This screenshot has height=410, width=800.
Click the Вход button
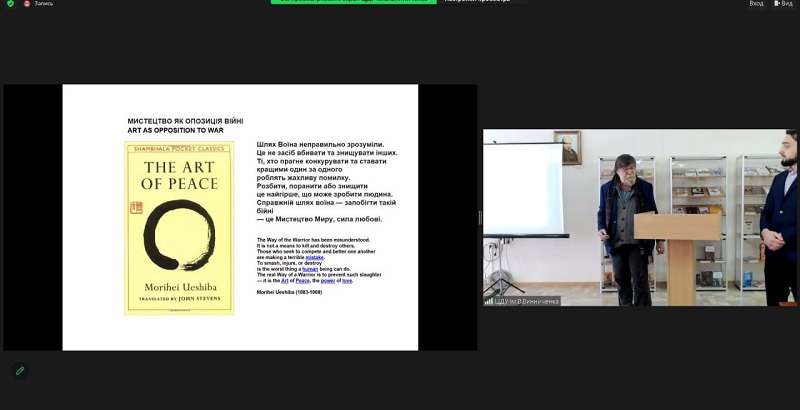click(756, 4)
